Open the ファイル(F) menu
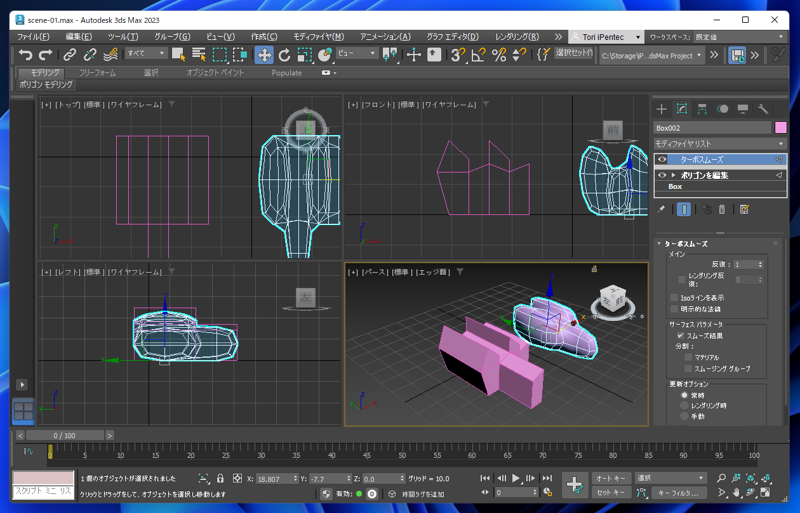Image resolution: width=800 pixels, height=513 pixels. click(33, 37)
